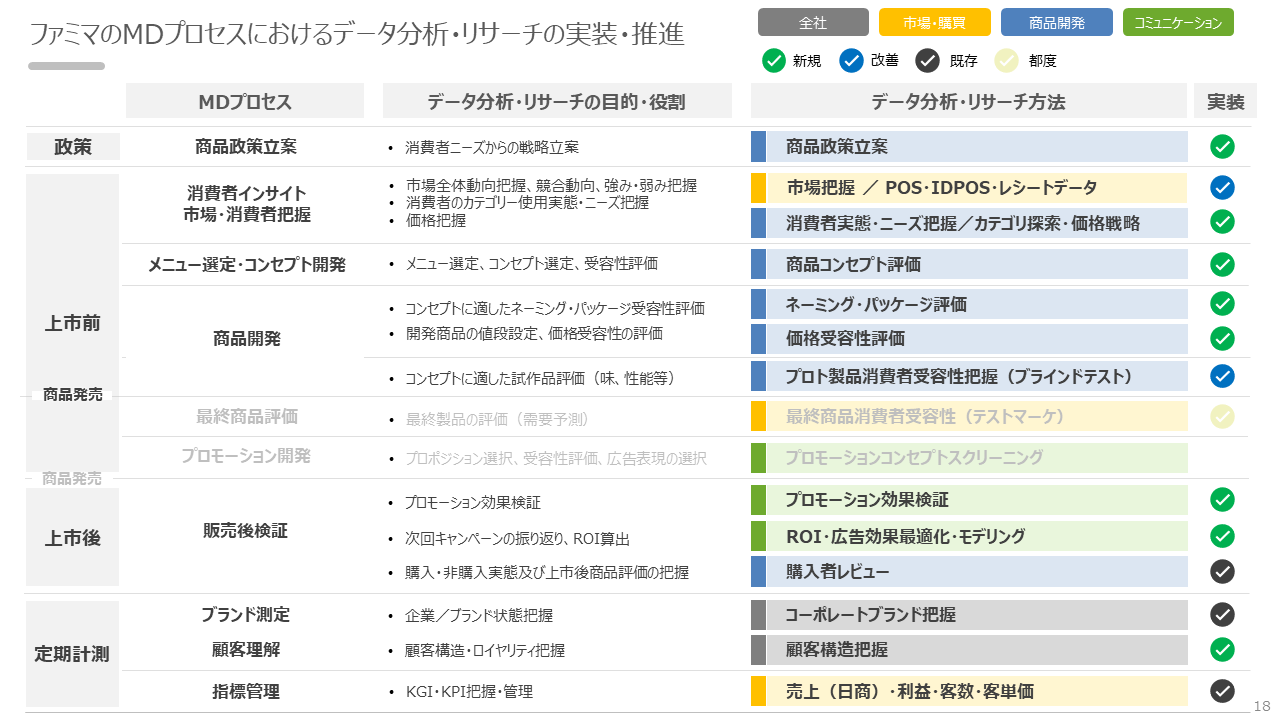Select the 実装 column header
The height and width of the screenshot is (720, 1280).
[1225, 102]
